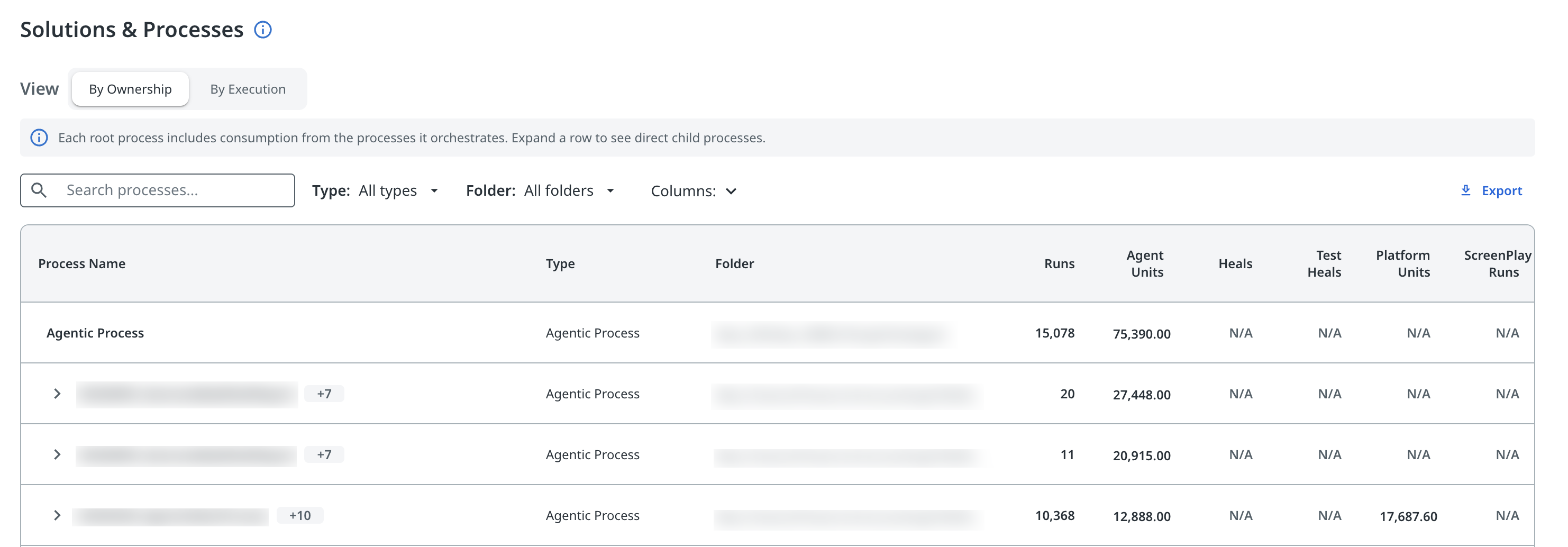Click the Heals column header
This screenshot has width=1568, height=547.
click(1235, 264)
